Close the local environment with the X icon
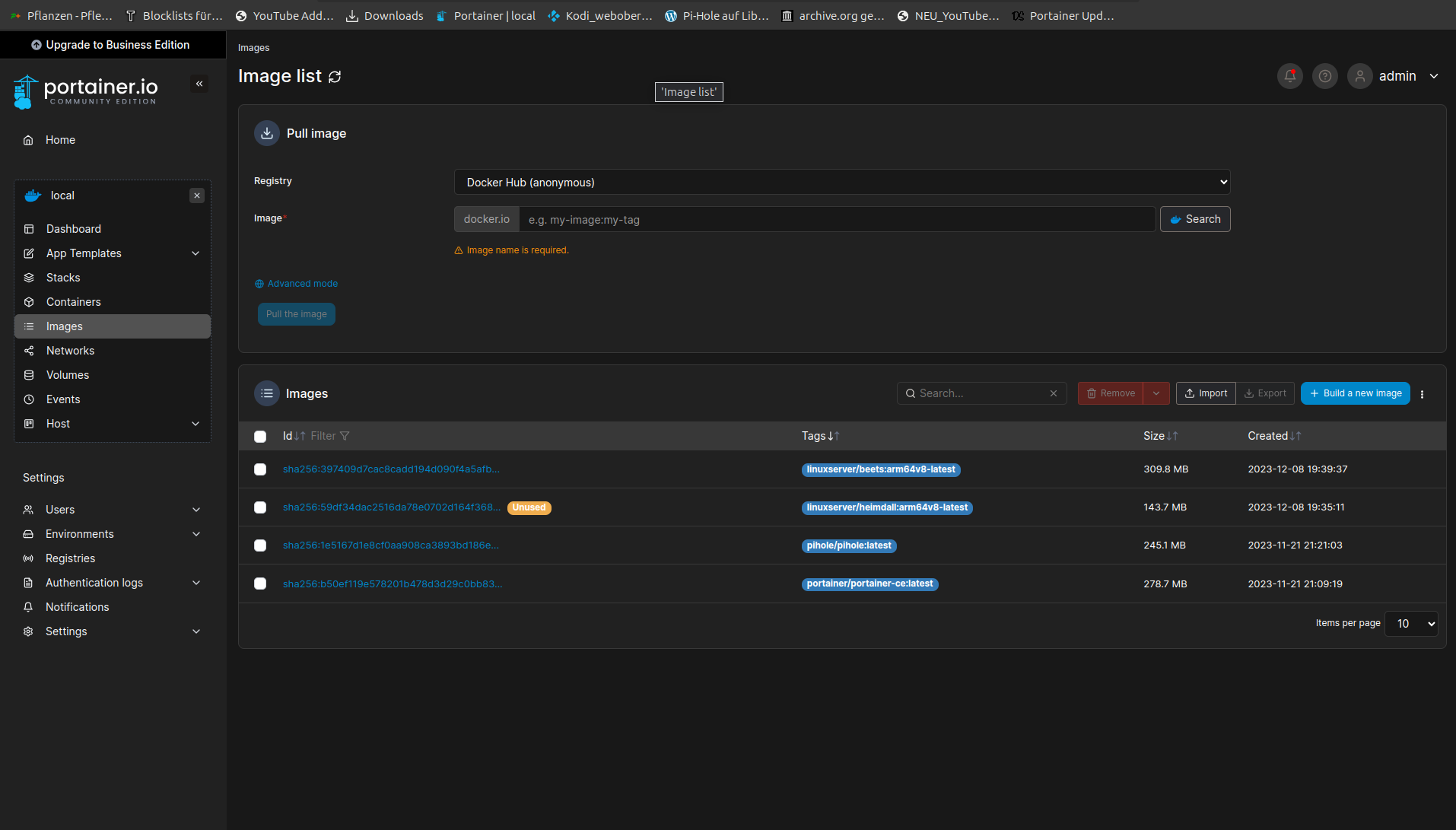This screenshot has height=830, width=1456. click(197, 196)
